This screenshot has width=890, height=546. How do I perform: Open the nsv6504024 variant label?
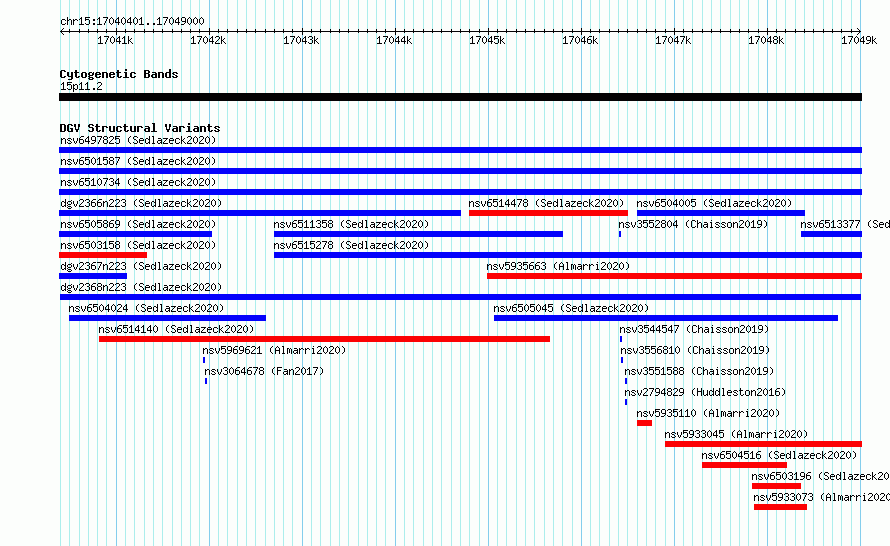(146, 308)
